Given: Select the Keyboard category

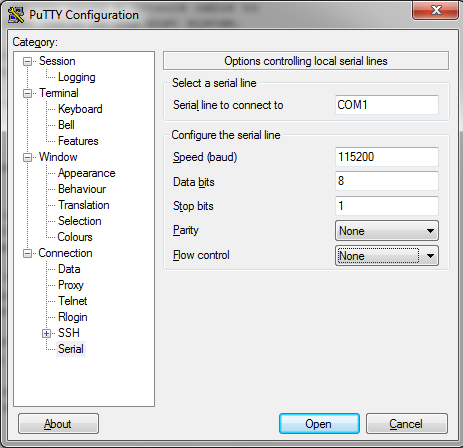Looking at the screenshot, I should pos(80,109).
